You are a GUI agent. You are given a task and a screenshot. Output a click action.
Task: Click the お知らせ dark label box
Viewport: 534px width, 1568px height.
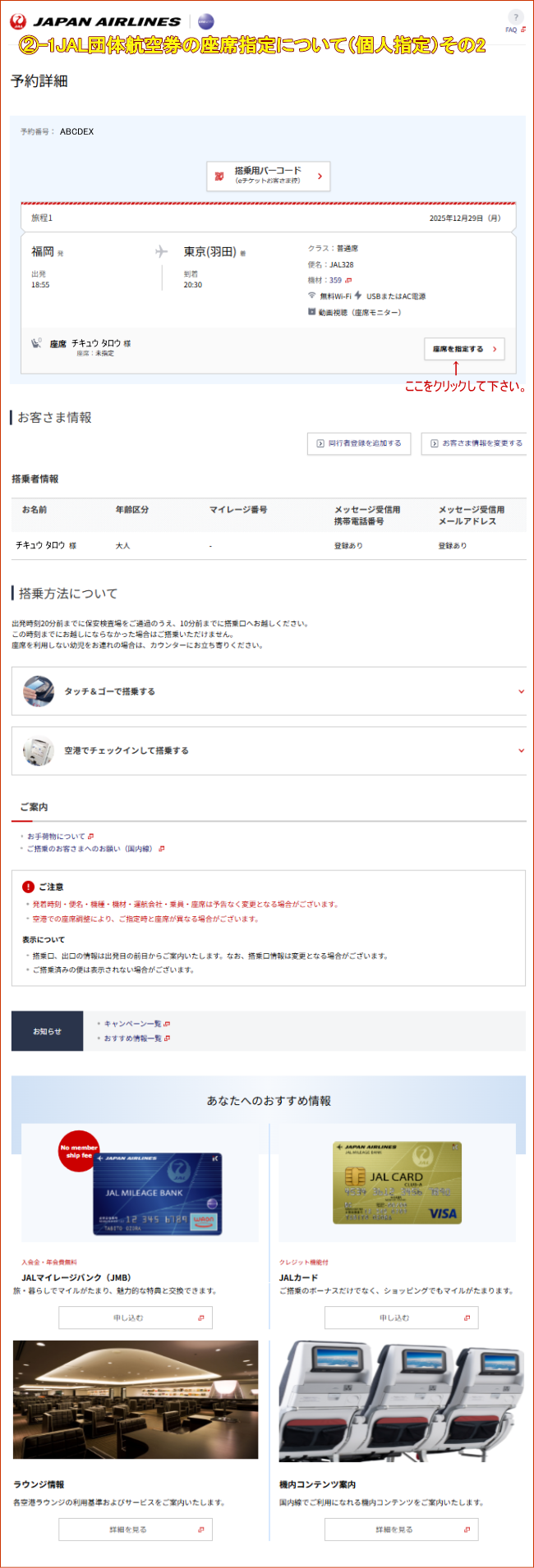tap(48, 1031)
